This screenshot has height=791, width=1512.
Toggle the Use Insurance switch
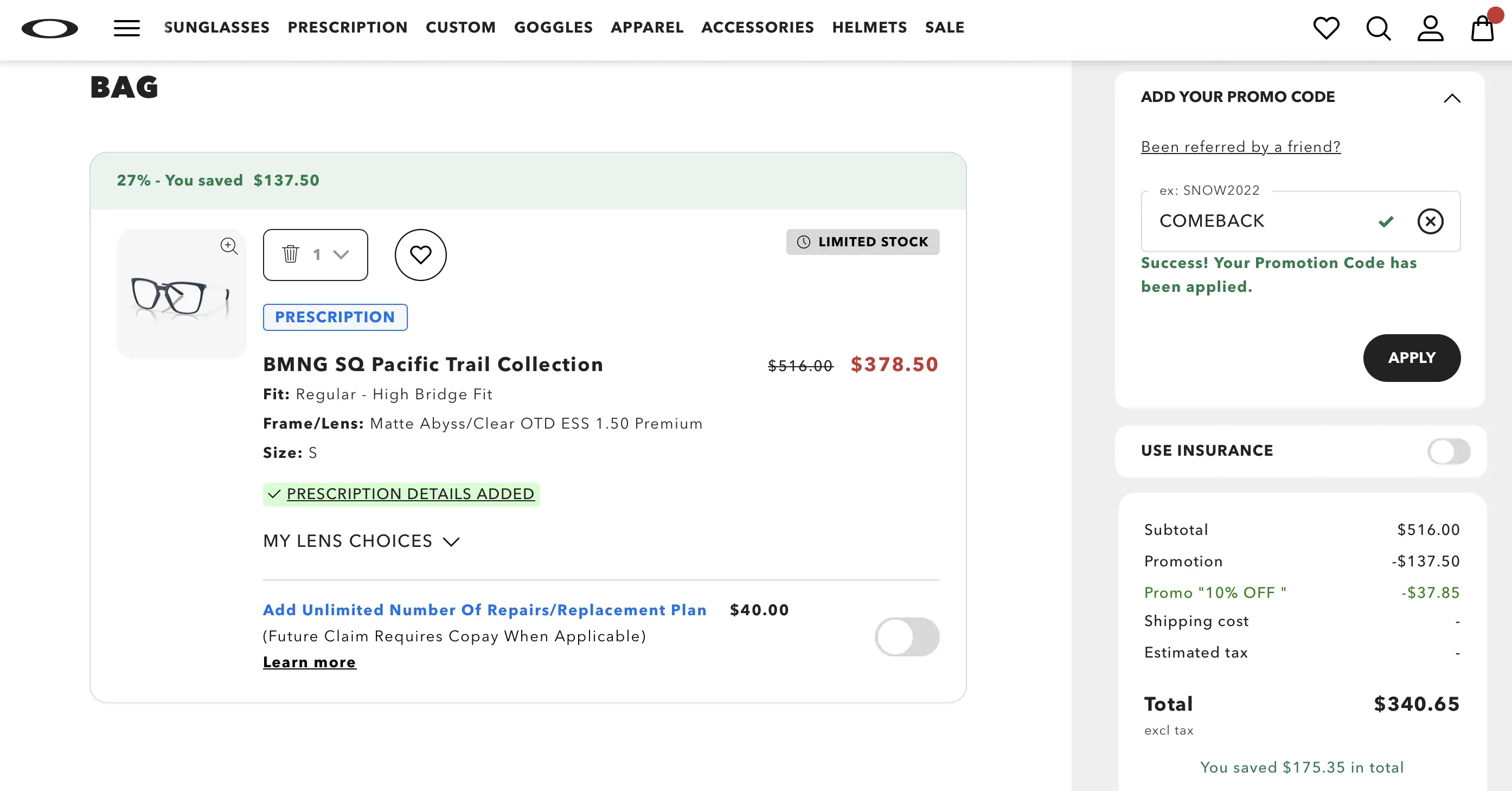point(1449,451)
